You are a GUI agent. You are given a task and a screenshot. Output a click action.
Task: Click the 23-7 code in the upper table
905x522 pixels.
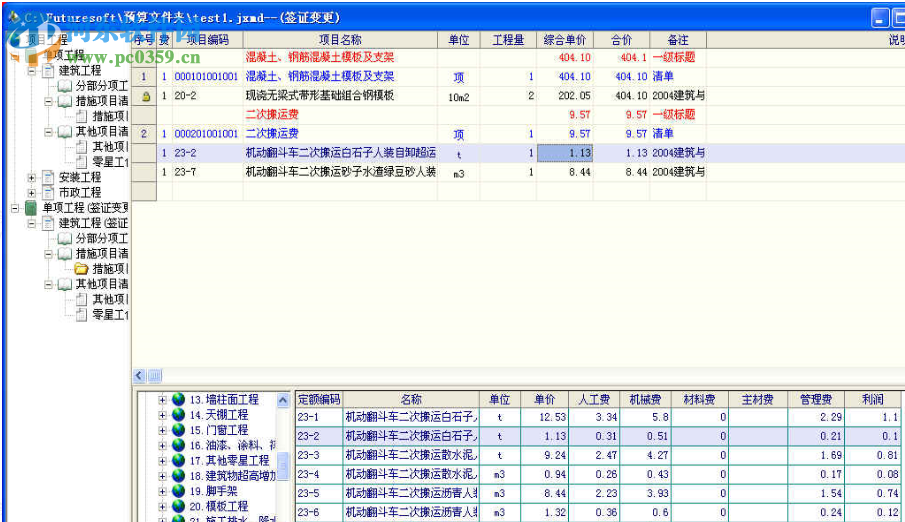coord(185,172)
